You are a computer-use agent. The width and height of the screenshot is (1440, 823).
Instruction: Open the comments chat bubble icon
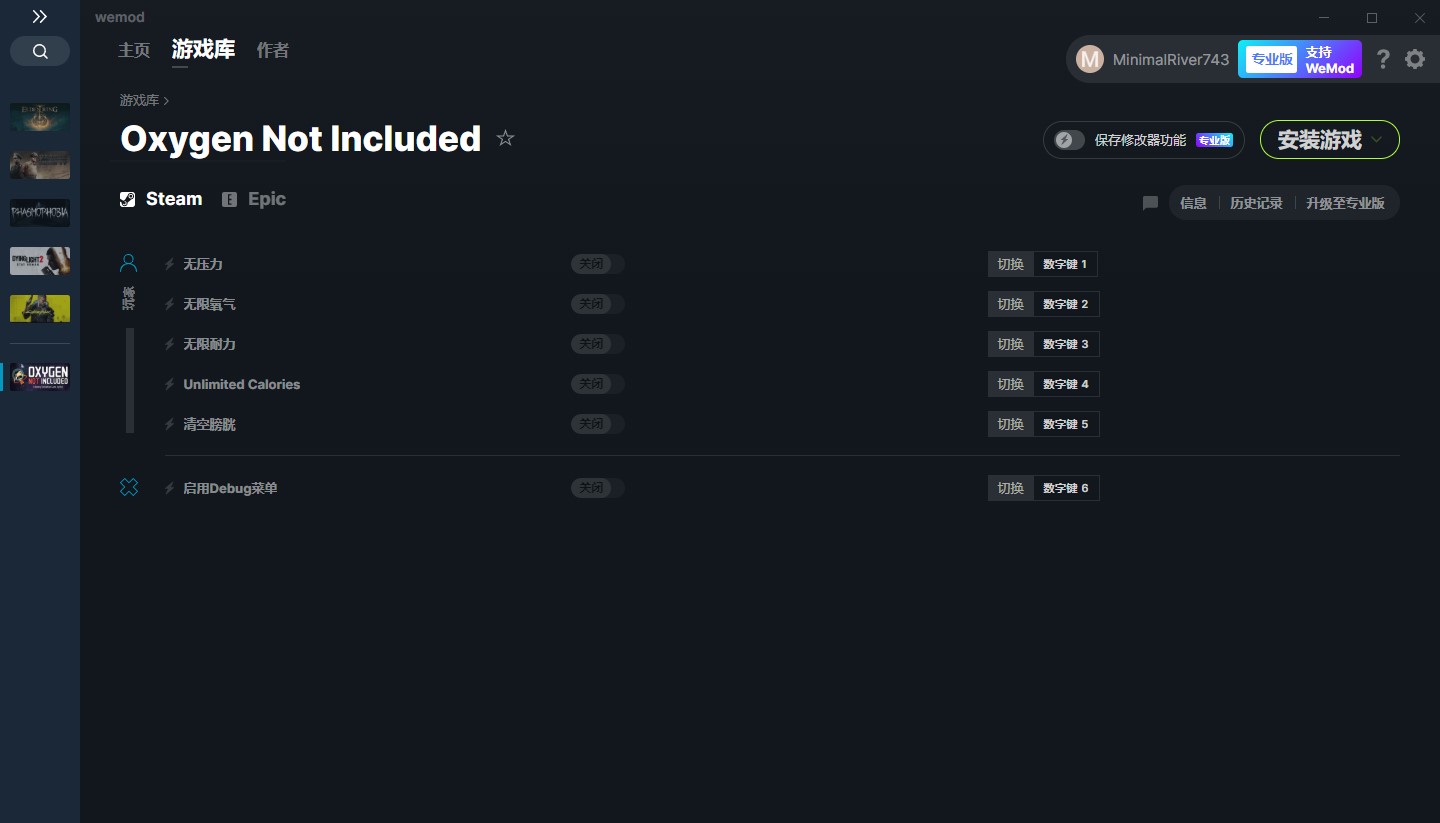coord(1150,203)
